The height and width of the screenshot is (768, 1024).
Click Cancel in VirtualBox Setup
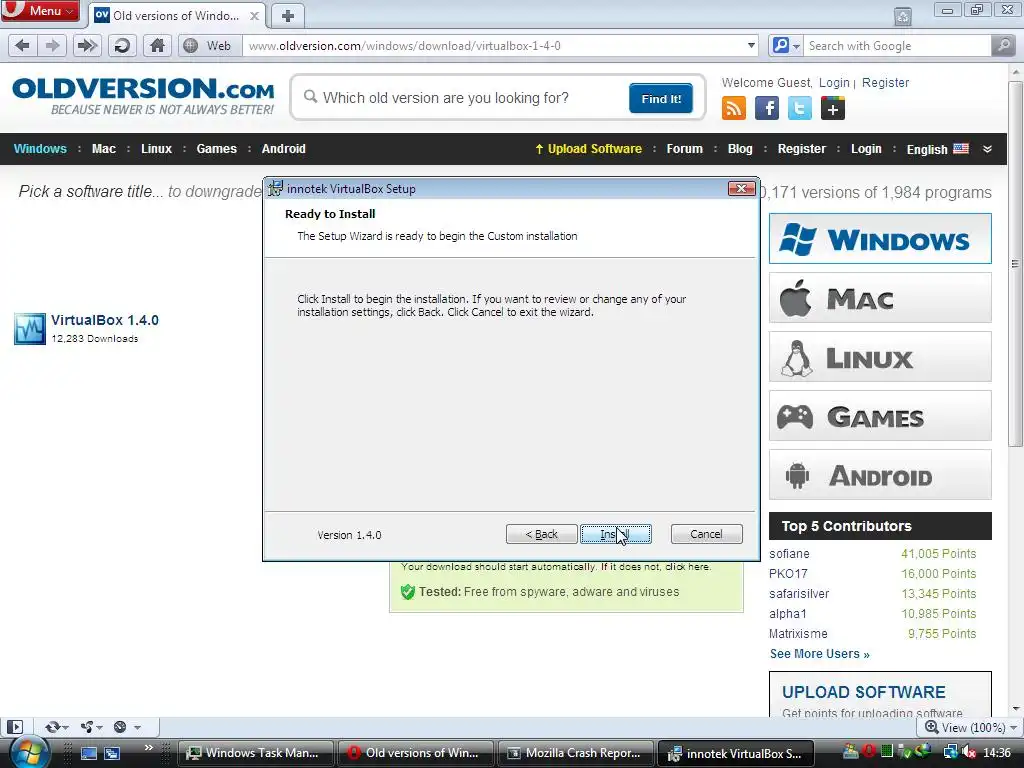[x=707, y=534]
